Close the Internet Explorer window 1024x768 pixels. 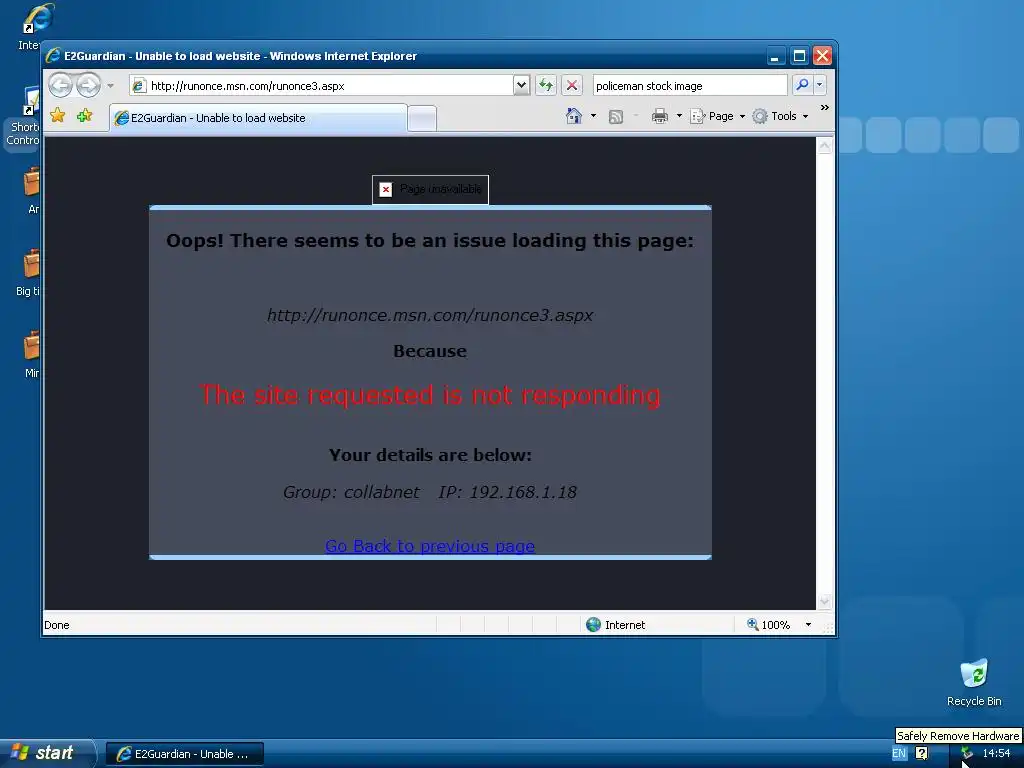point(822,56)
